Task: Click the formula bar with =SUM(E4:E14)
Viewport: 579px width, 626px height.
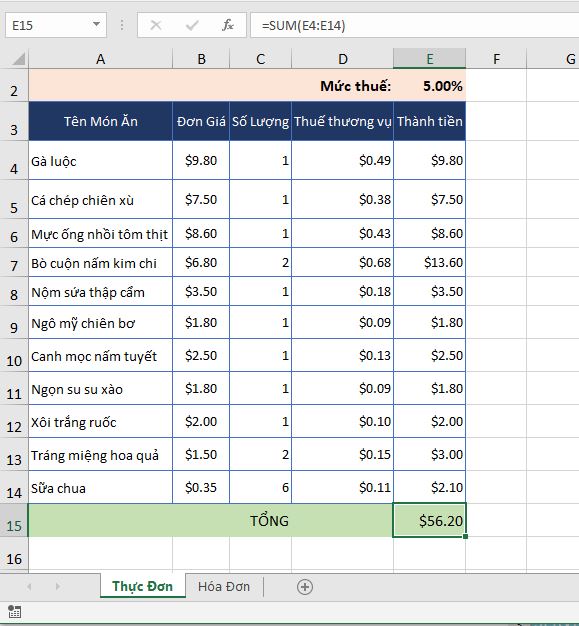Action: pyautogui.click(x=414, y=25)
